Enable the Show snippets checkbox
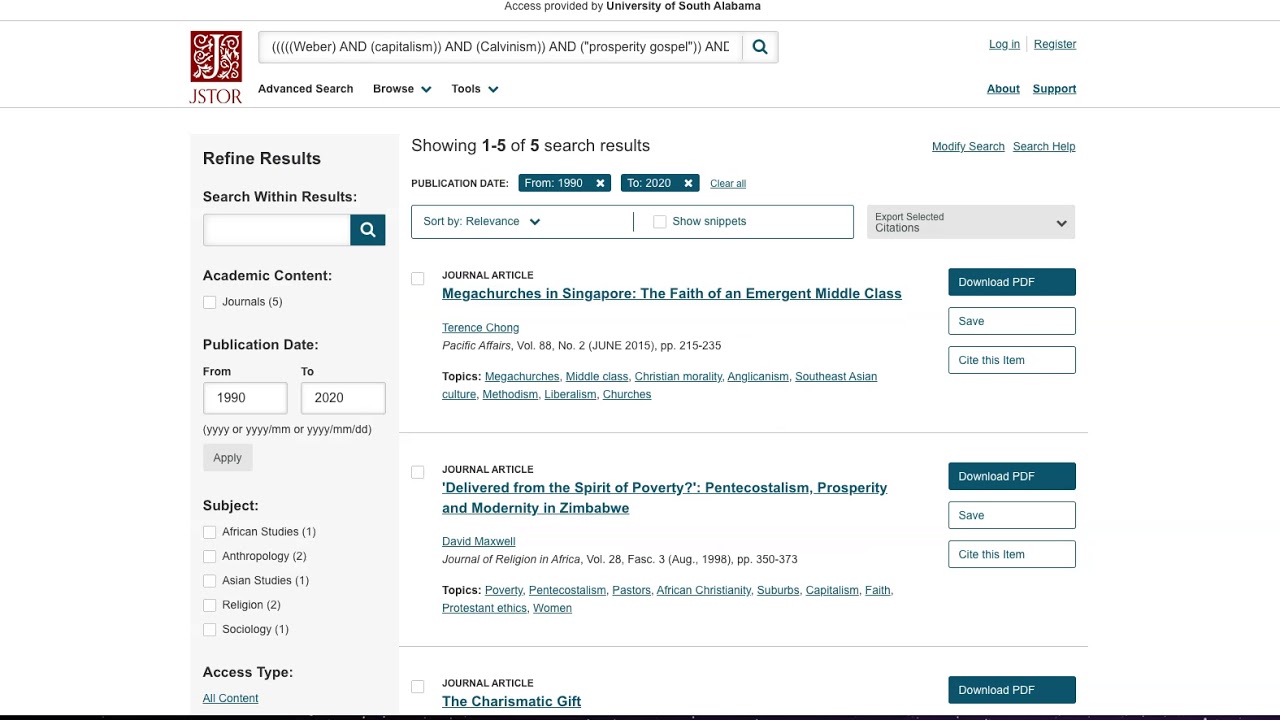Screen dimensions: 1280x720 point(660,222)
